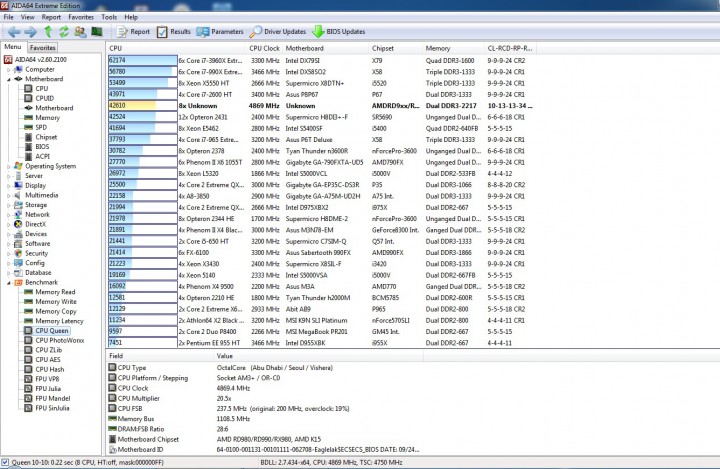Select the highlighted 42610 result bar
Image resolution: width=720 pixels, height=469 pixels.
point(142,106)
